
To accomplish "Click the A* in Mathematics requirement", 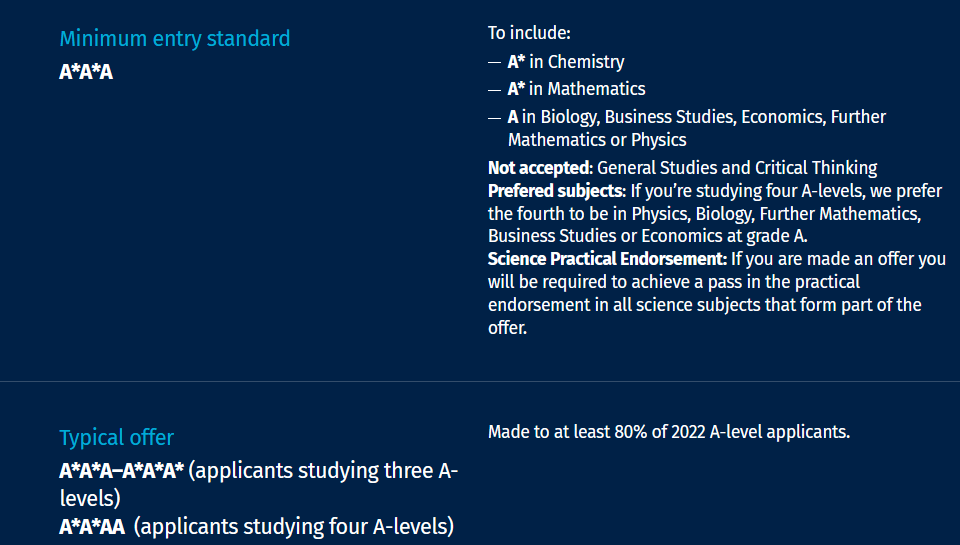I will (x=576, y=89).
